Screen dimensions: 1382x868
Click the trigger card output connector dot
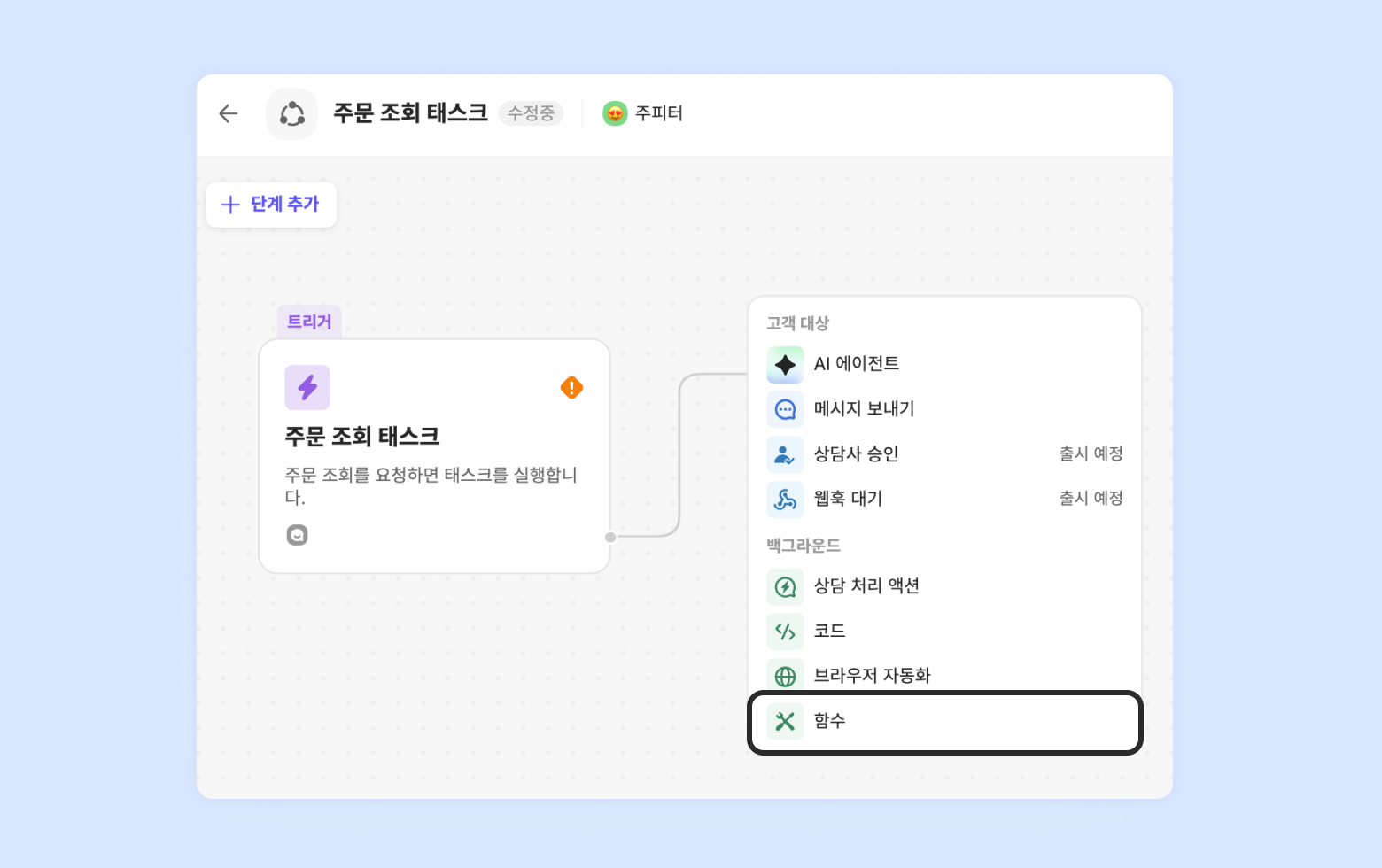[x=610, y=537]
